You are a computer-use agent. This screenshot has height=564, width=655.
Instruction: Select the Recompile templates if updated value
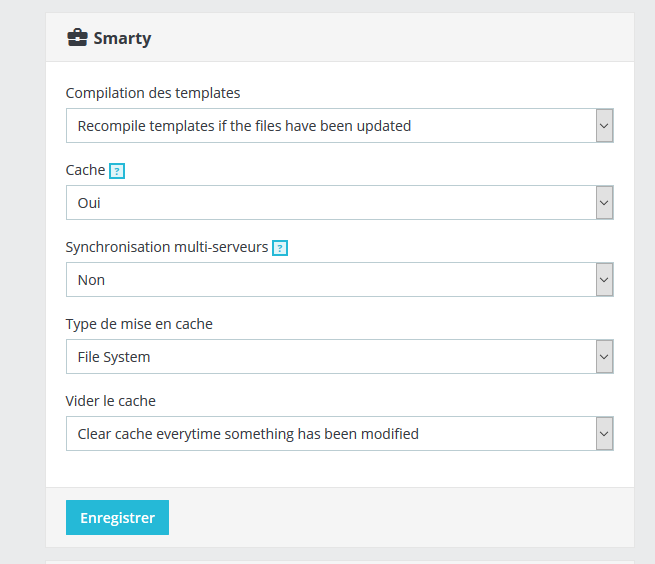pos(244,126)
